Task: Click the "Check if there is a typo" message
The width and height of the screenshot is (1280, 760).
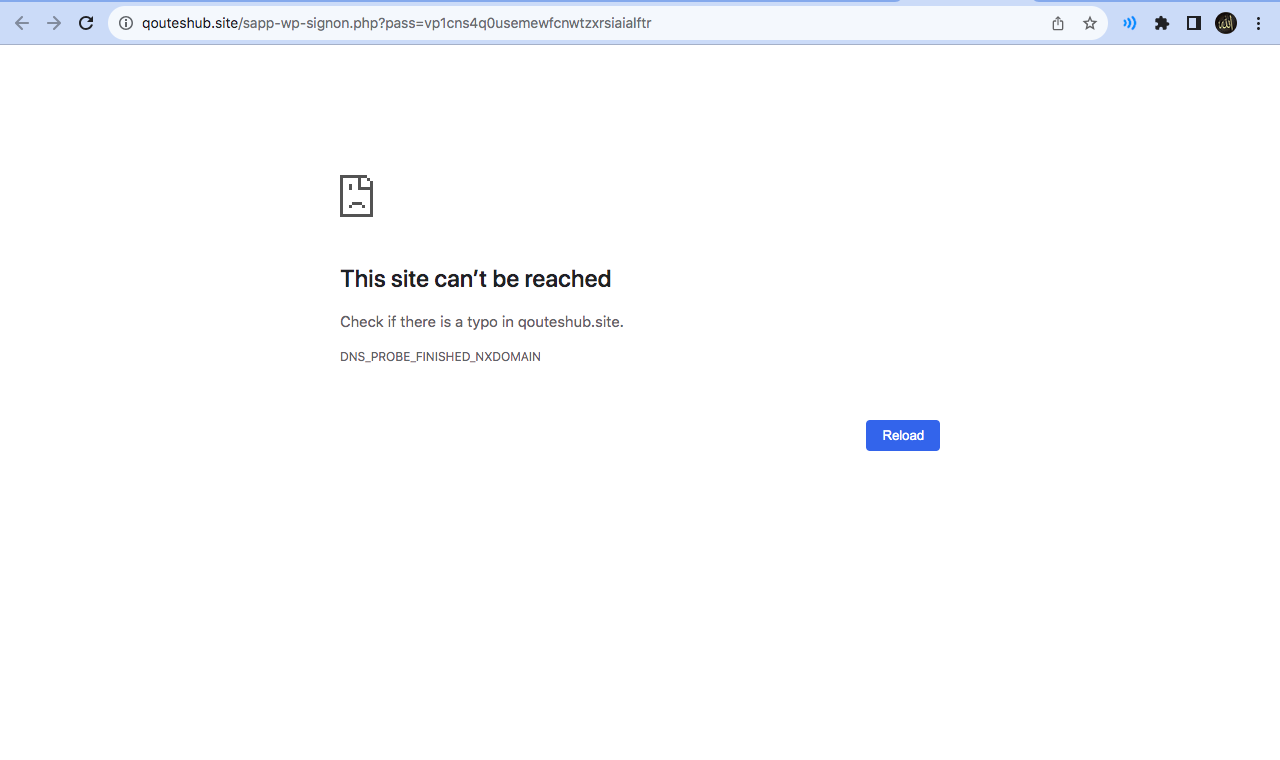Action: coord(427,322)
